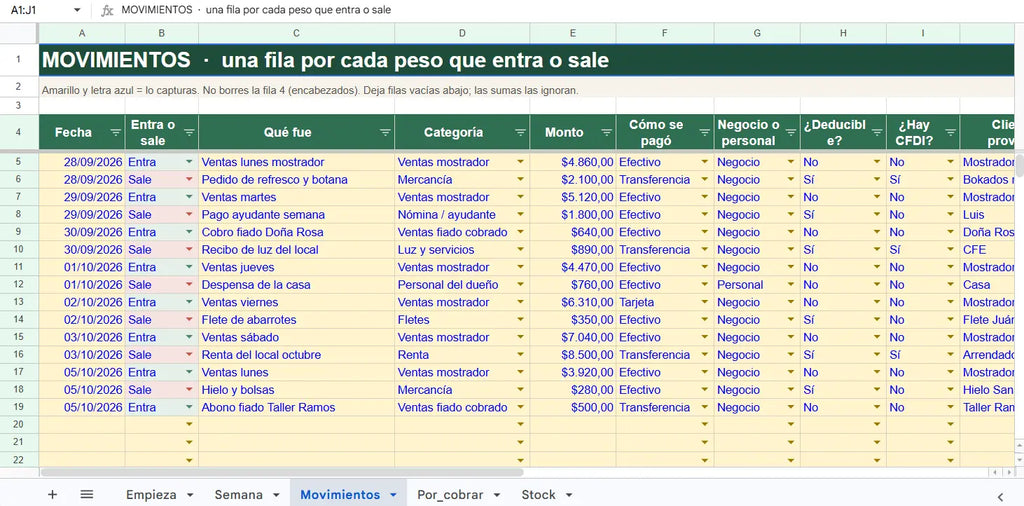Open Entra o sale dropdown in empty row 20
1024x506 pixels.
[x=189, y=424]
